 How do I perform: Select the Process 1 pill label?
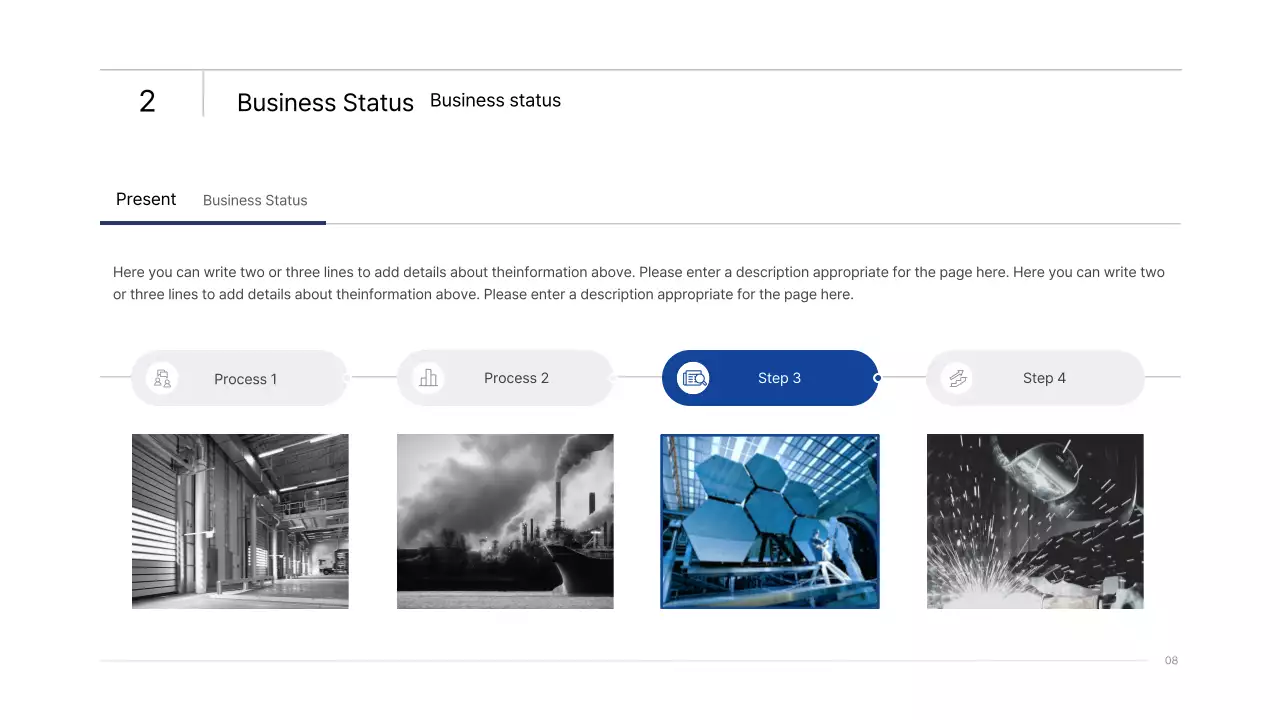click(x=245, y=379)
